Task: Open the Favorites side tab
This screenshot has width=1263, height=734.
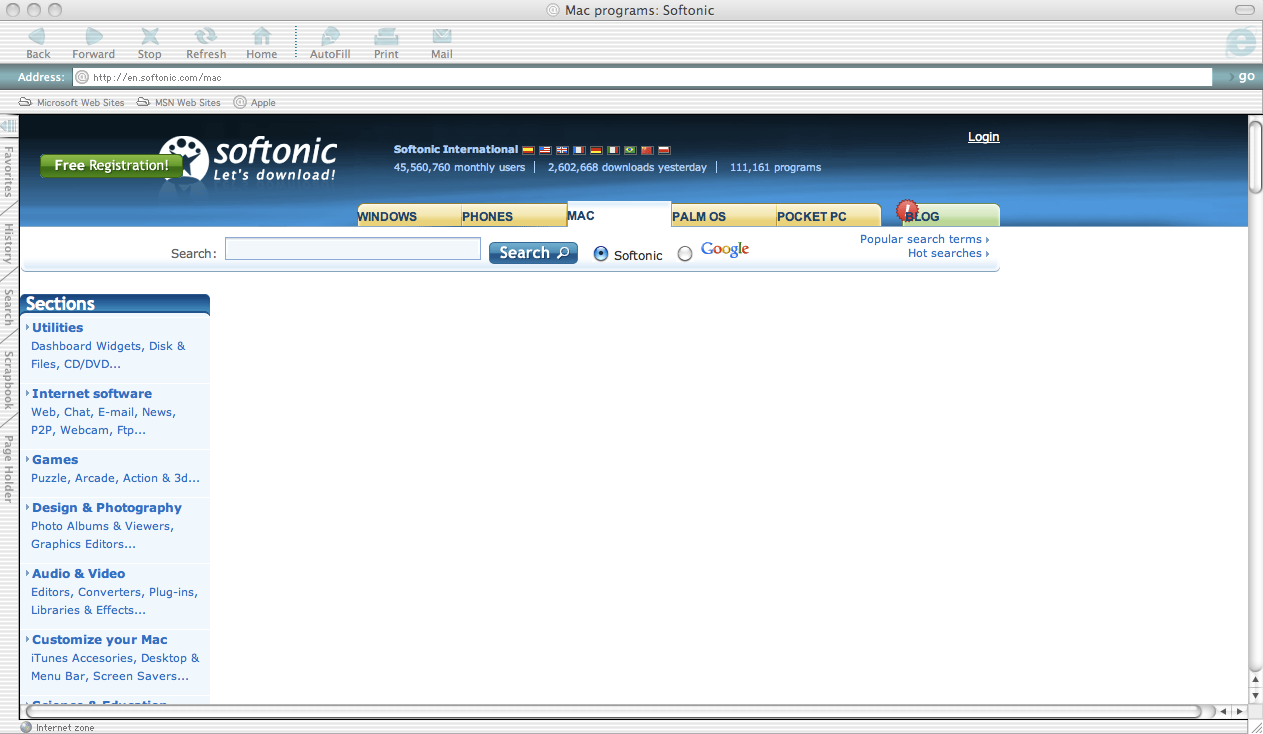Action: 8,171
